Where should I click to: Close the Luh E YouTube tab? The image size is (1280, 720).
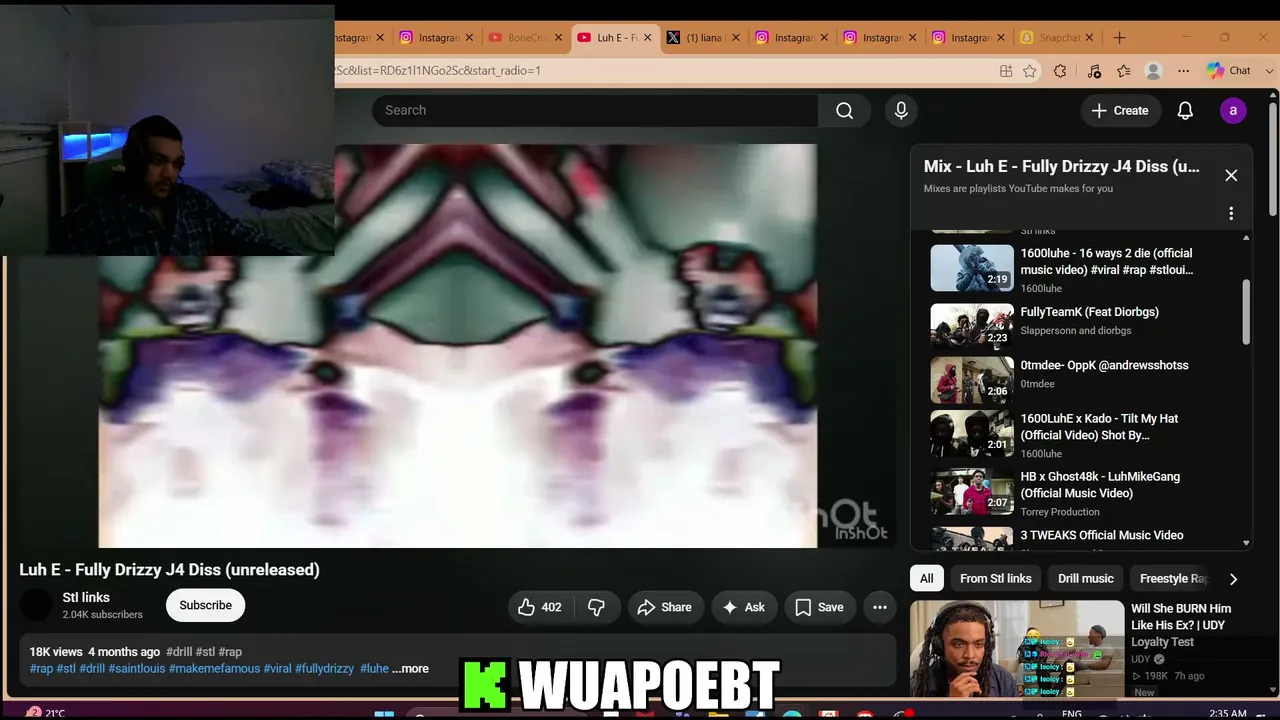647,38
